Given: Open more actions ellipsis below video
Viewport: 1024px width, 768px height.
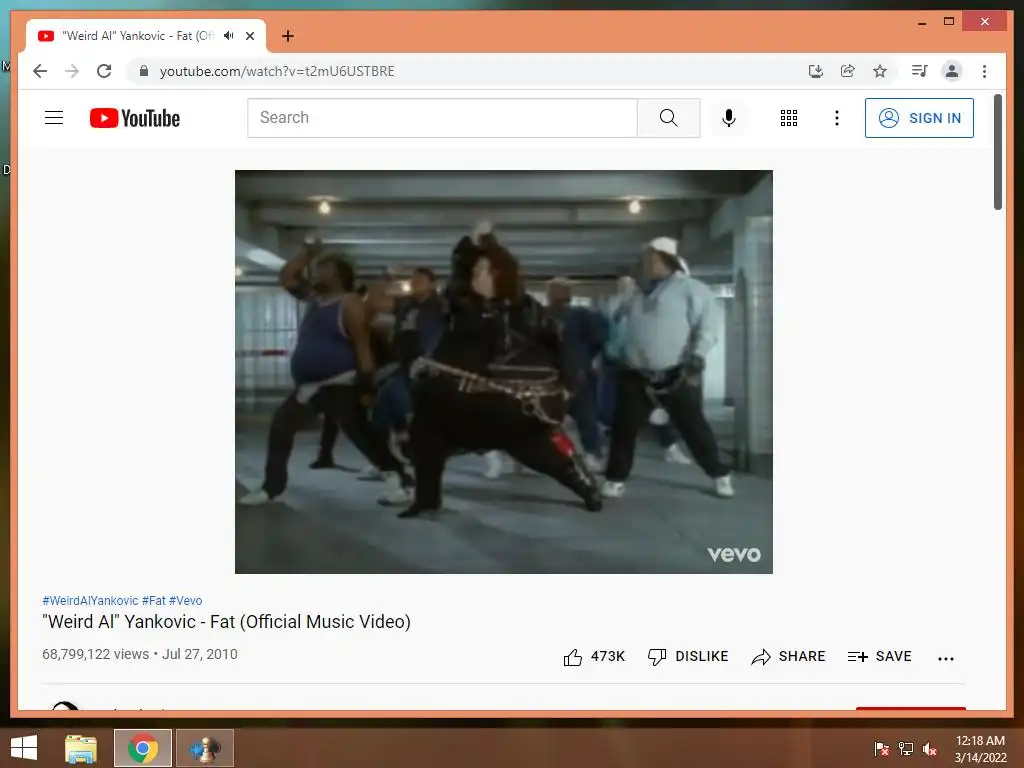Looking at the screenshot, I should (946, 658).
